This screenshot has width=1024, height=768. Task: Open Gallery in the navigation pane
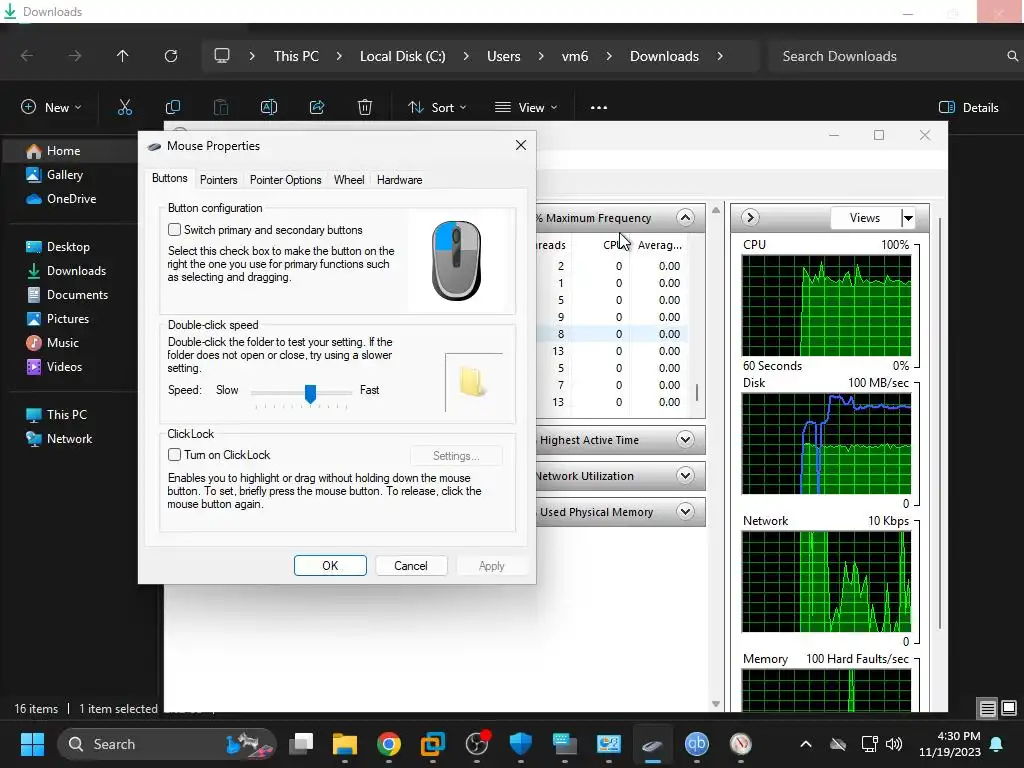click(x=65, y=175)
